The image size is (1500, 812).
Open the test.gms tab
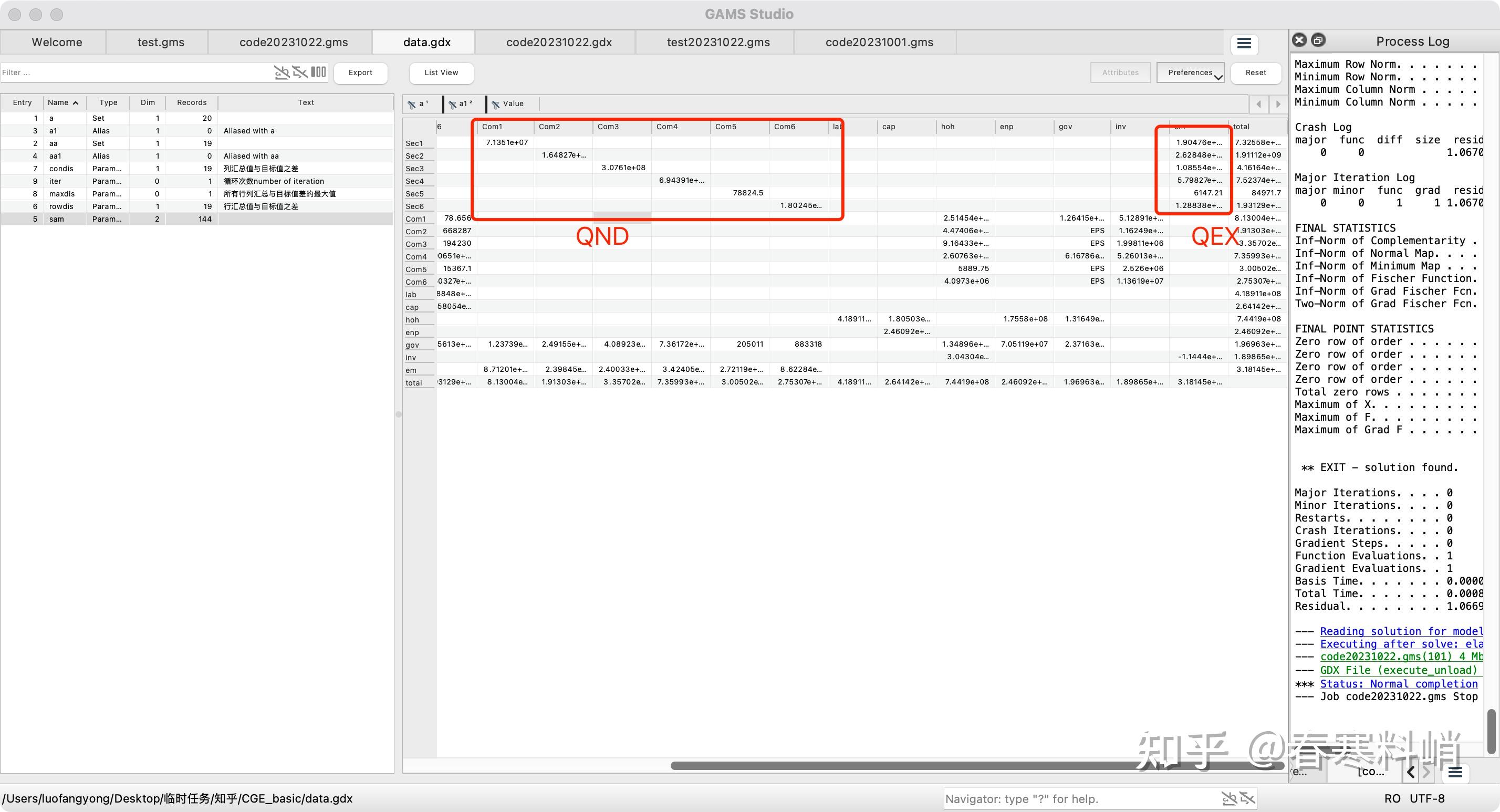point(161,43)
